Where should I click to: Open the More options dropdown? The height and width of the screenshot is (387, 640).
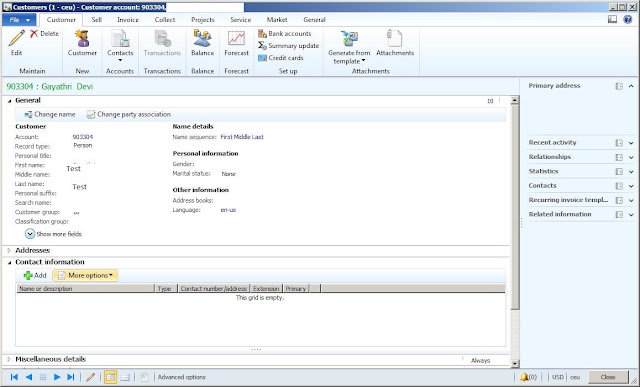(85, 276)
